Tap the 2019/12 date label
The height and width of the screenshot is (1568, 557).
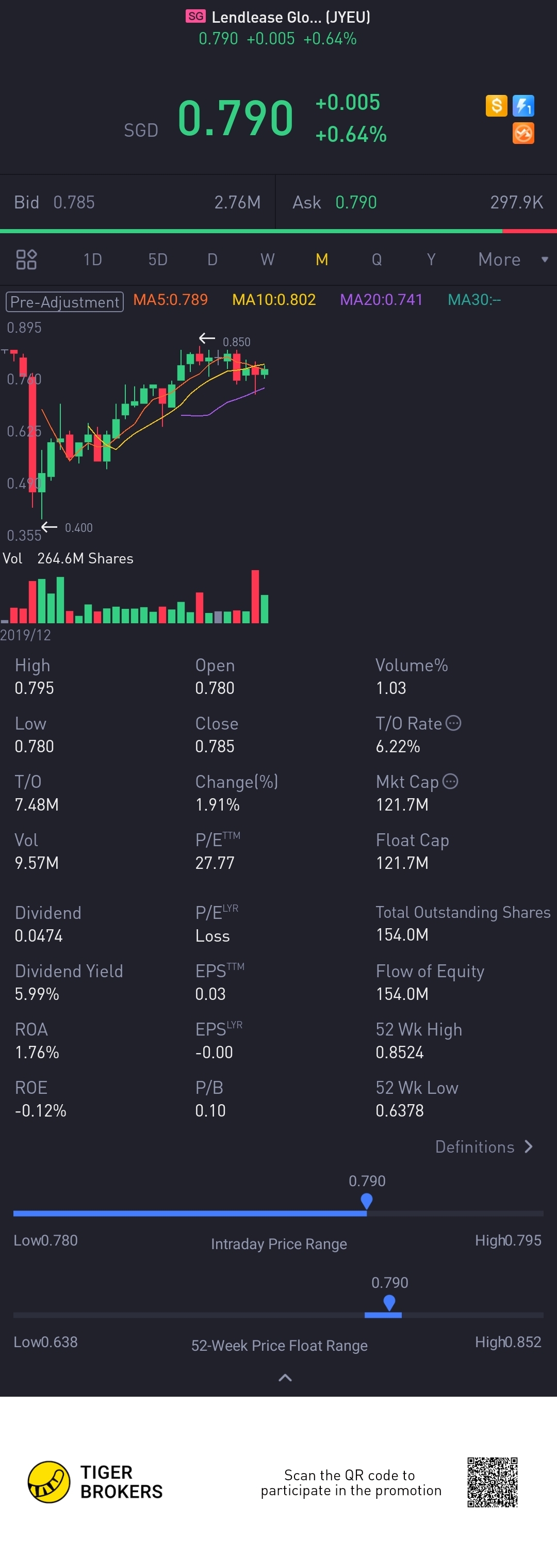(x=26, y=635)
